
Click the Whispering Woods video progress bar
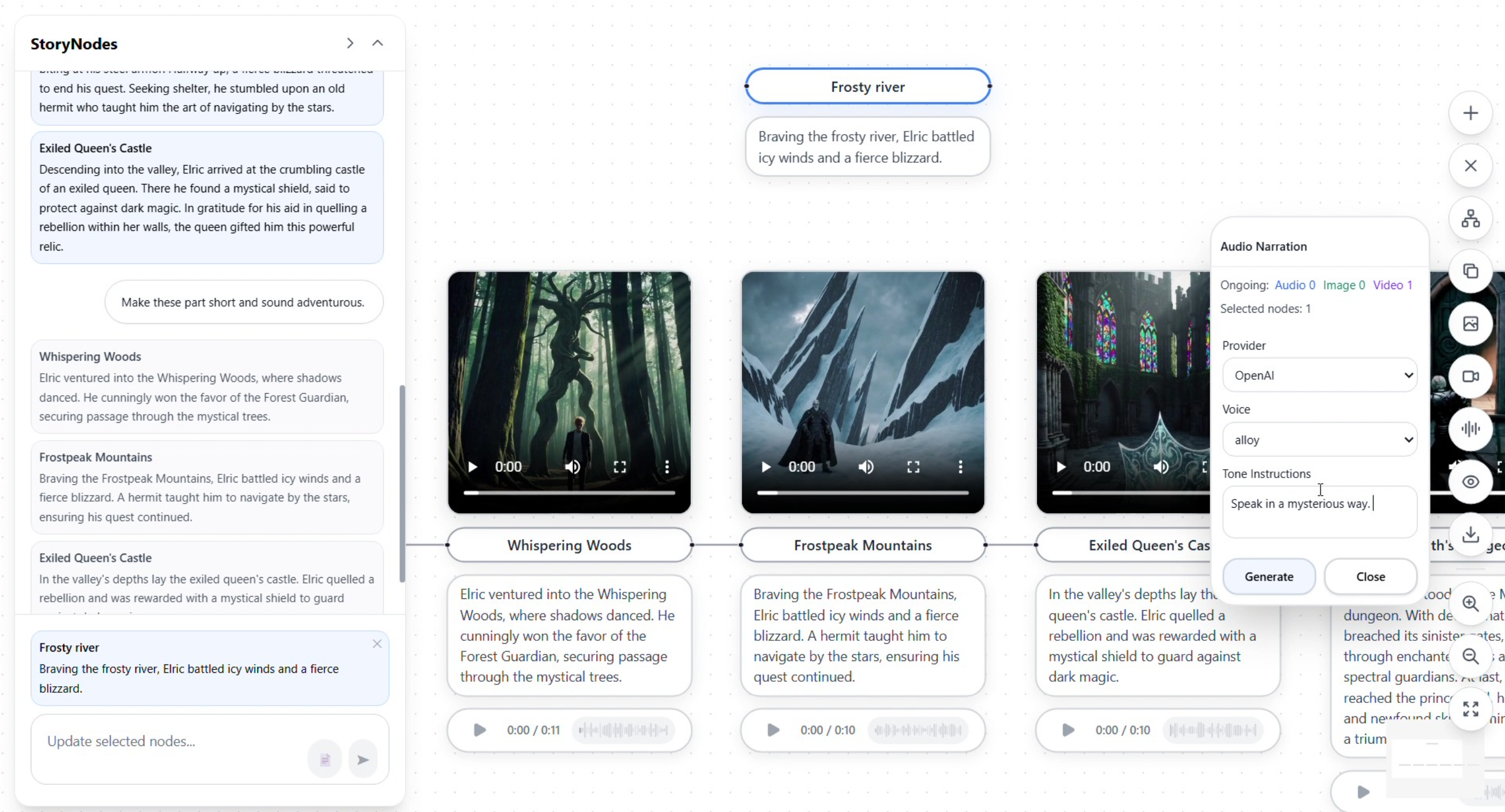(569, 493)
